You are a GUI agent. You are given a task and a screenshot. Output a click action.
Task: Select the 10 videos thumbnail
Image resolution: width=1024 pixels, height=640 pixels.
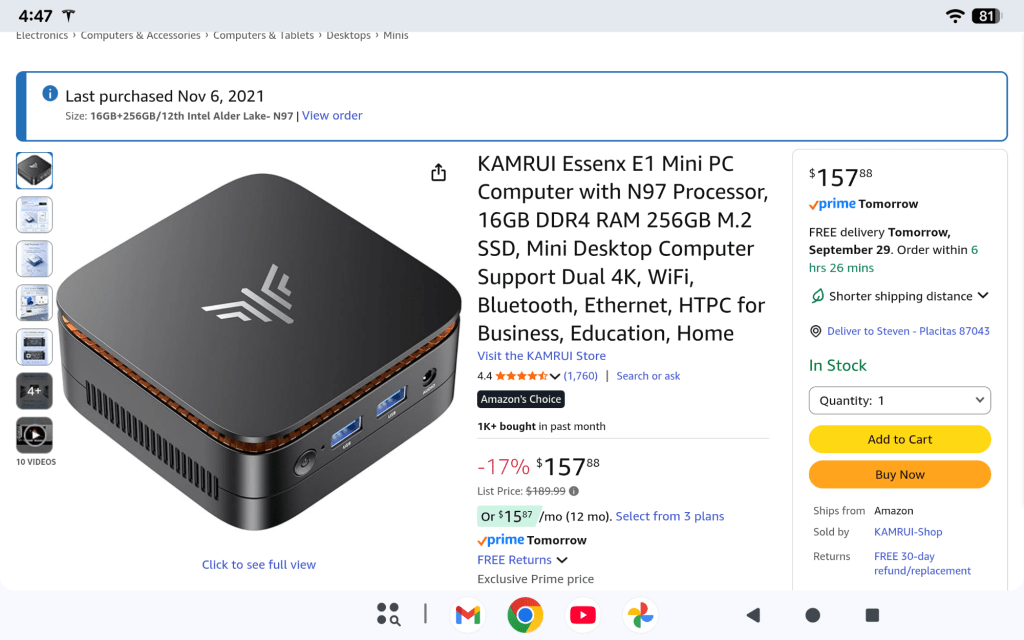click(35, 436)
